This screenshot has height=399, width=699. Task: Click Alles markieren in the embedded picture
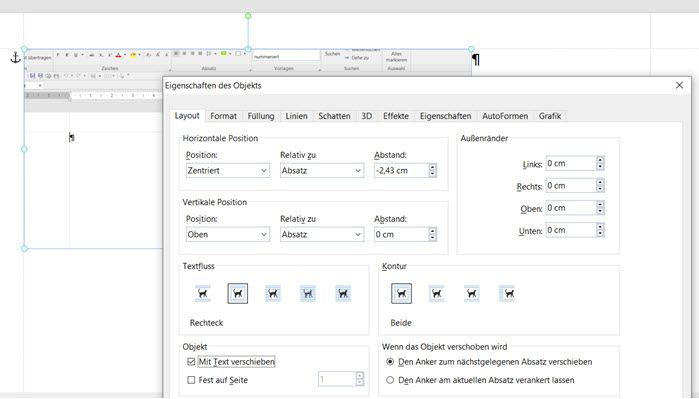pos(396,57)
